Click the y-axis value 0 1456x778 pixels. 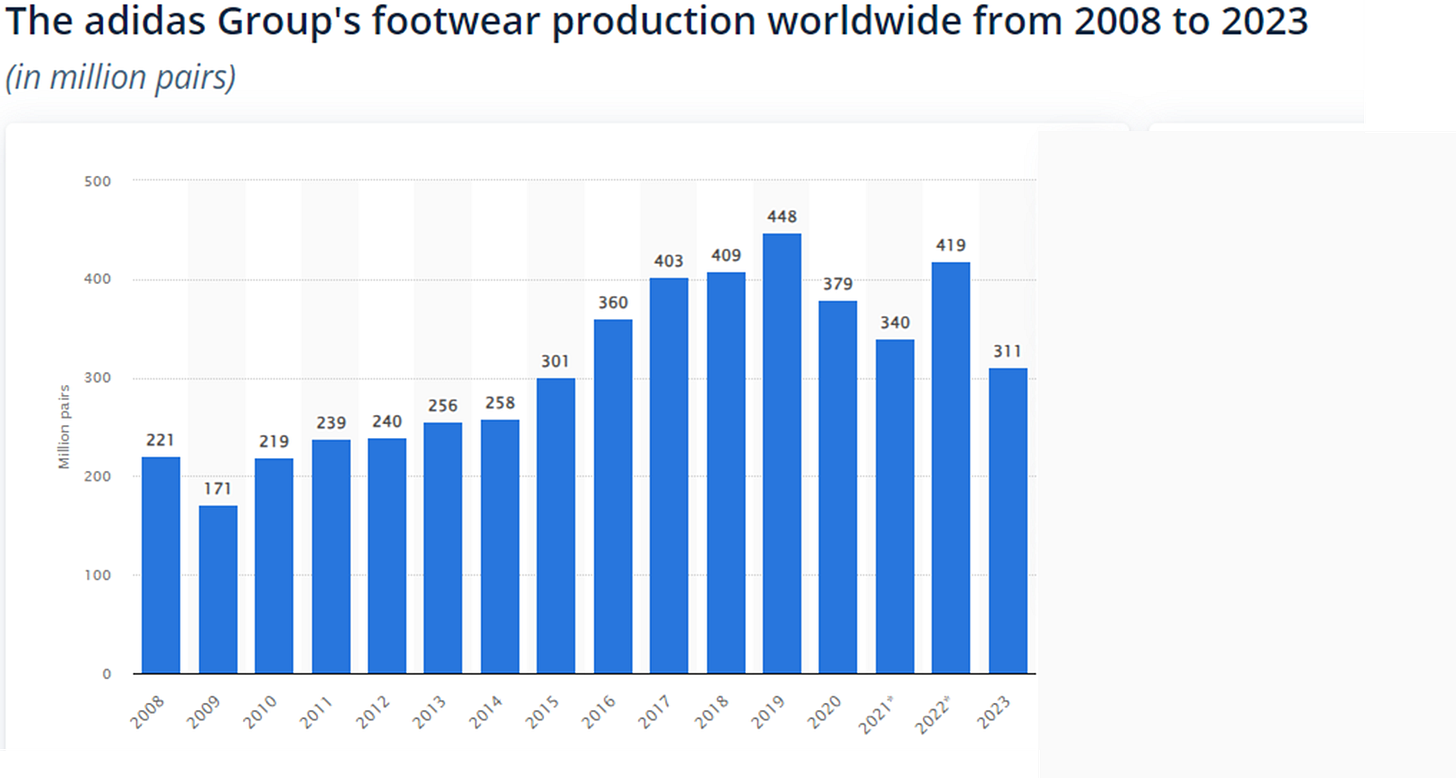[107, 674]
